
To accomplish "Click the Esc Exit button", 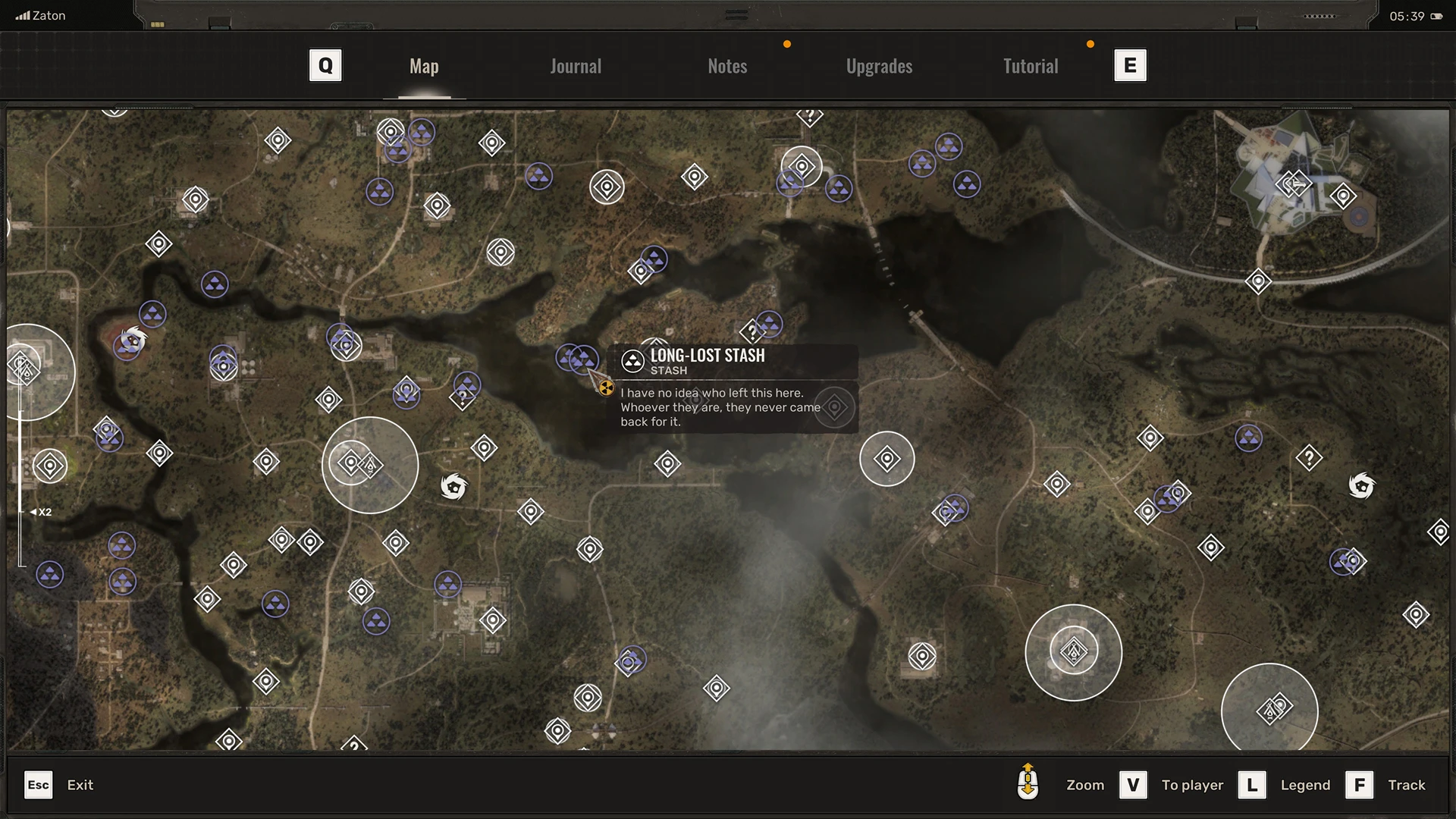I will point(58,785).
